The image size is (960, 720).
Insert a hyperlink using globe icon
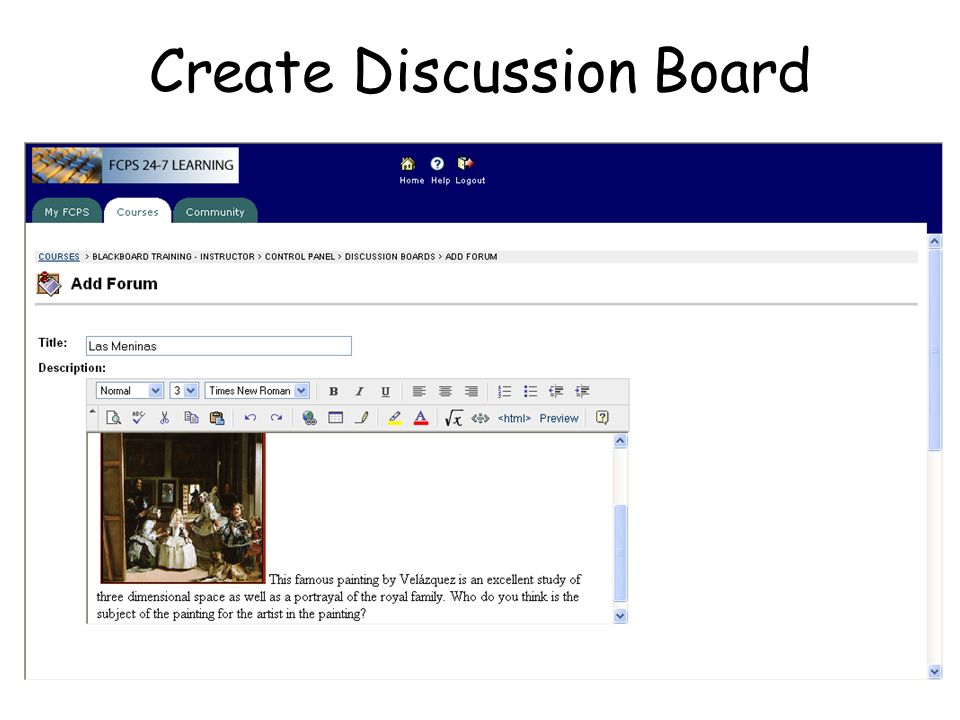[310, 418]
